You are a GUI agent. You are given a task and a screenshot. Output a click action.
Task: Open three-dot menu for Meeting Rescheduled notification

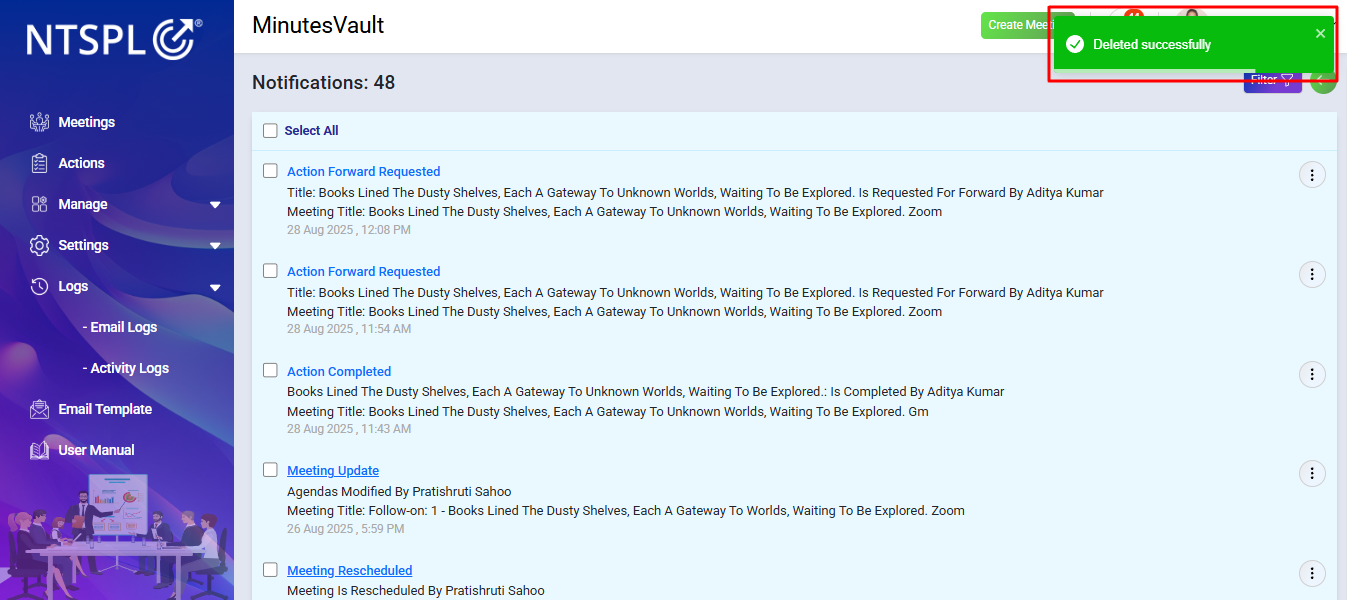1311,573
